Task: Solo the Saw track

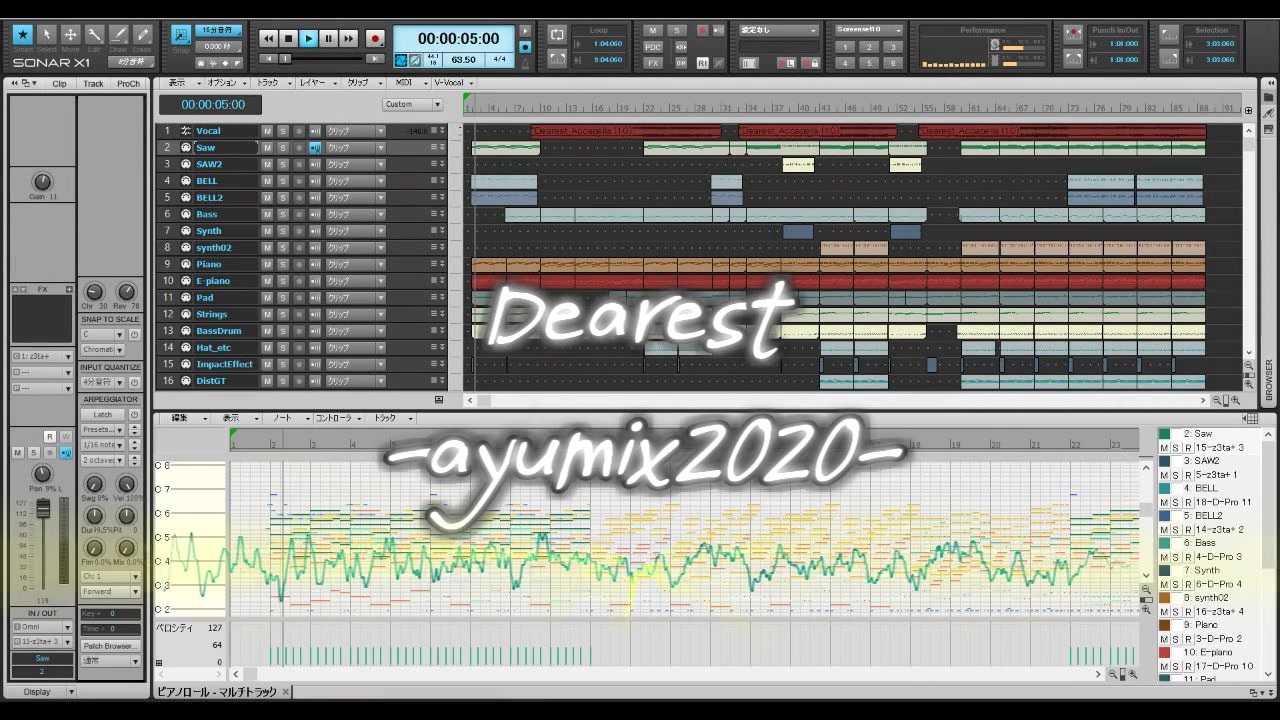Action: 282,148
